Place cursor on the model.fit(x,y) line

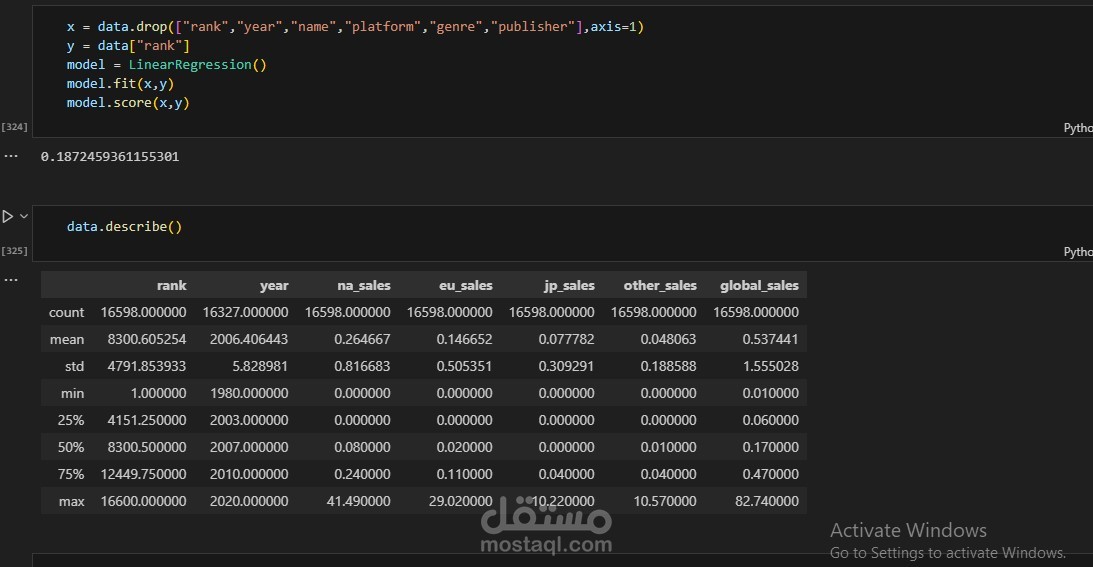pyautogui.click(x=120, y=84)
